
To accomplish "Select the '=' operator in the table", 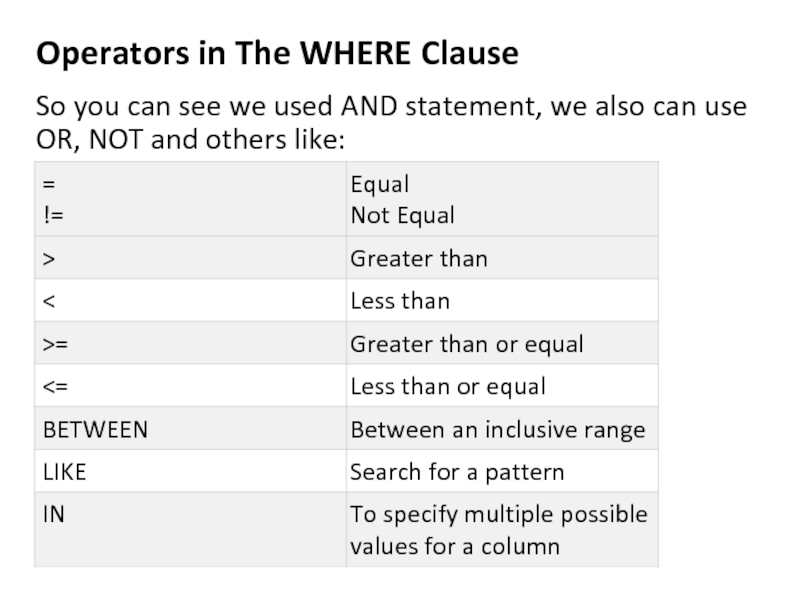I will coord(49,185).
